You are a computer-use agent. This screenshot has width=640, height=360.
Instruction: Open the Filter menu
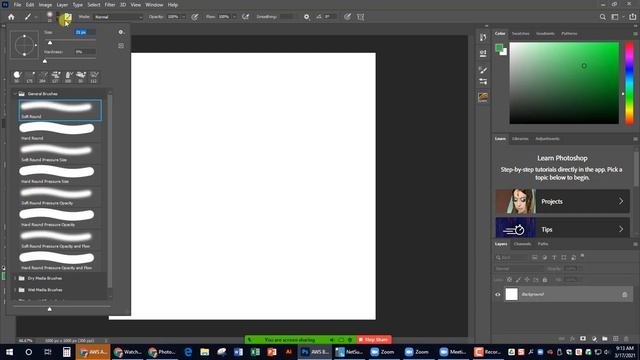coord(110,5)
